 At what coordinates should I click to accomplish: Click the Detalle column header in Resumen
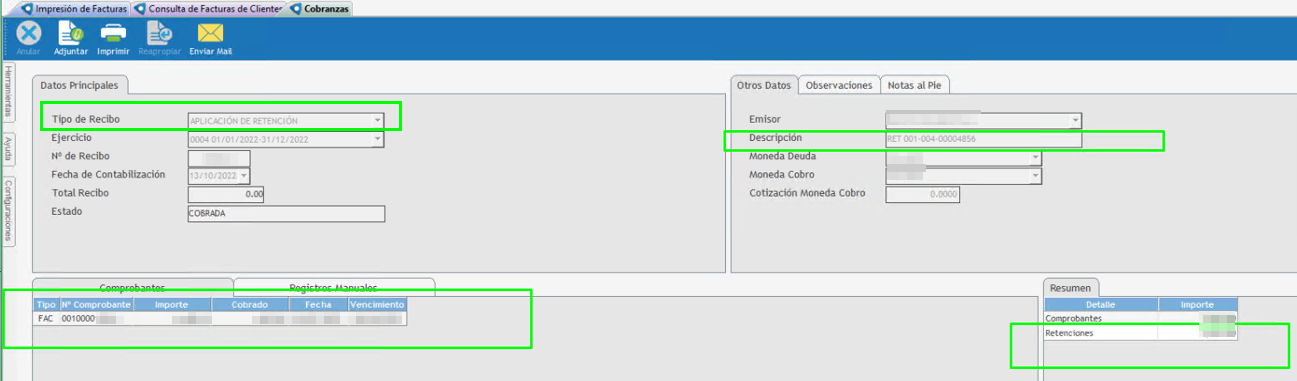pyautogui.click(x=1101, y=304)
